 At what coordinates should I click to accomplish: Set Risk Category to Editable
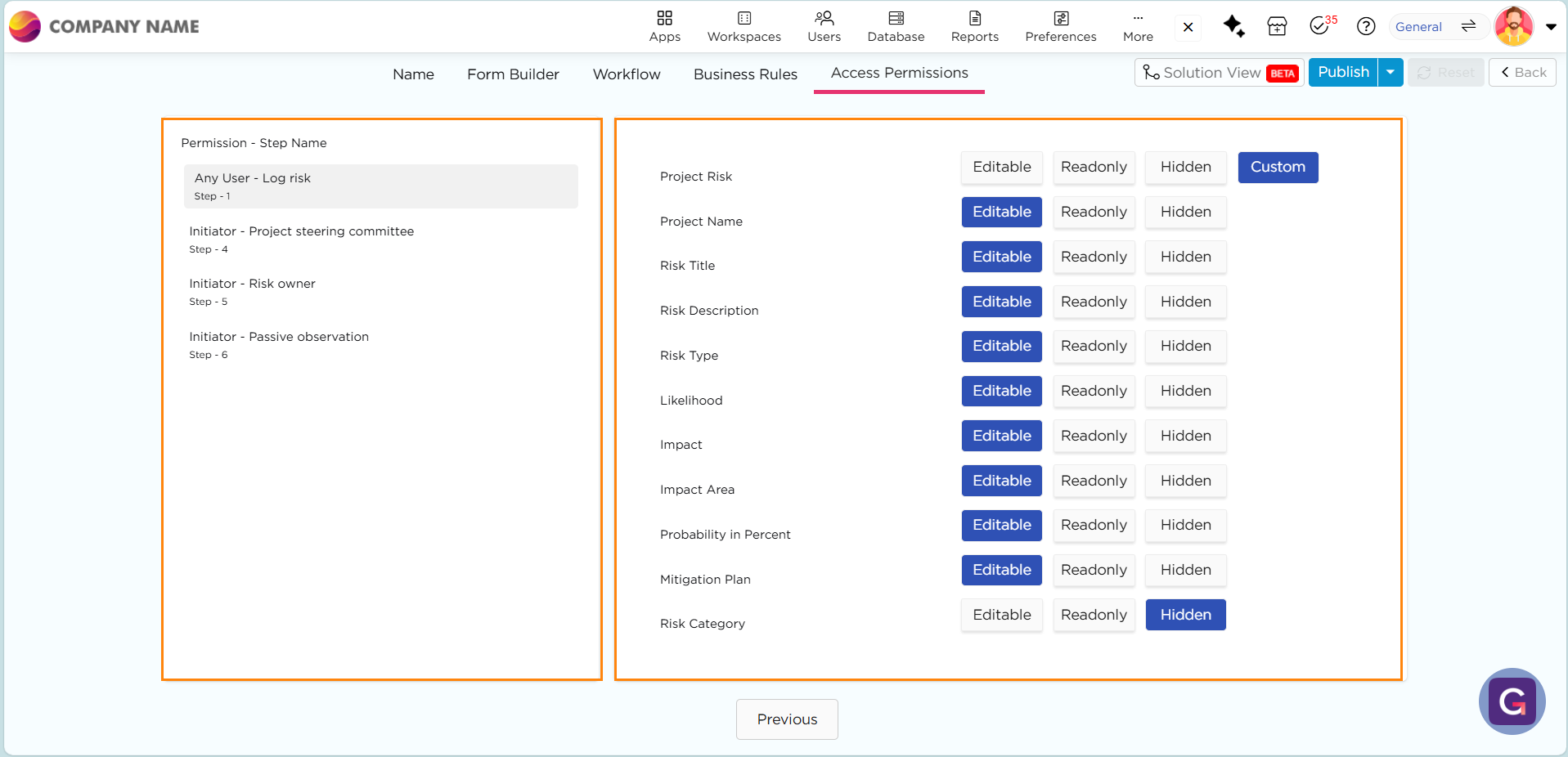[x=1001, y=615]
